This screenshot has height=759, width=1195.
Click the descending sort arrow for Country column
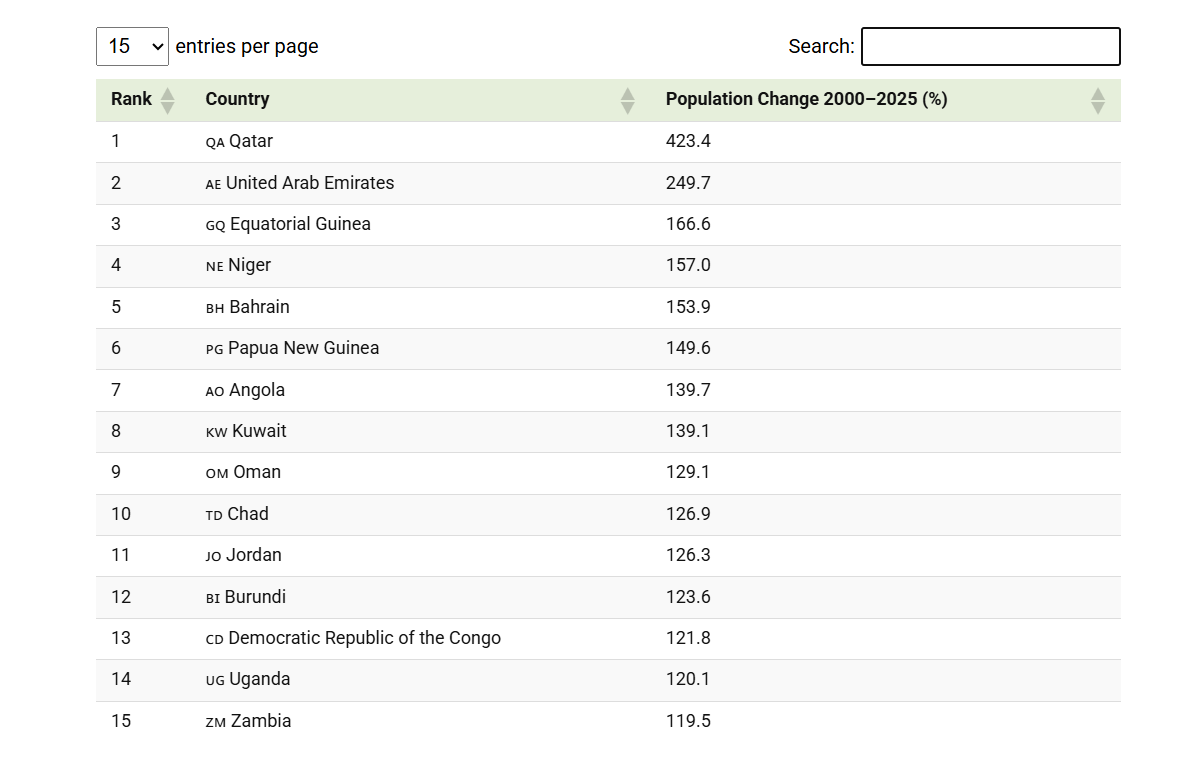pyautogui.click(x=627, y=106)
